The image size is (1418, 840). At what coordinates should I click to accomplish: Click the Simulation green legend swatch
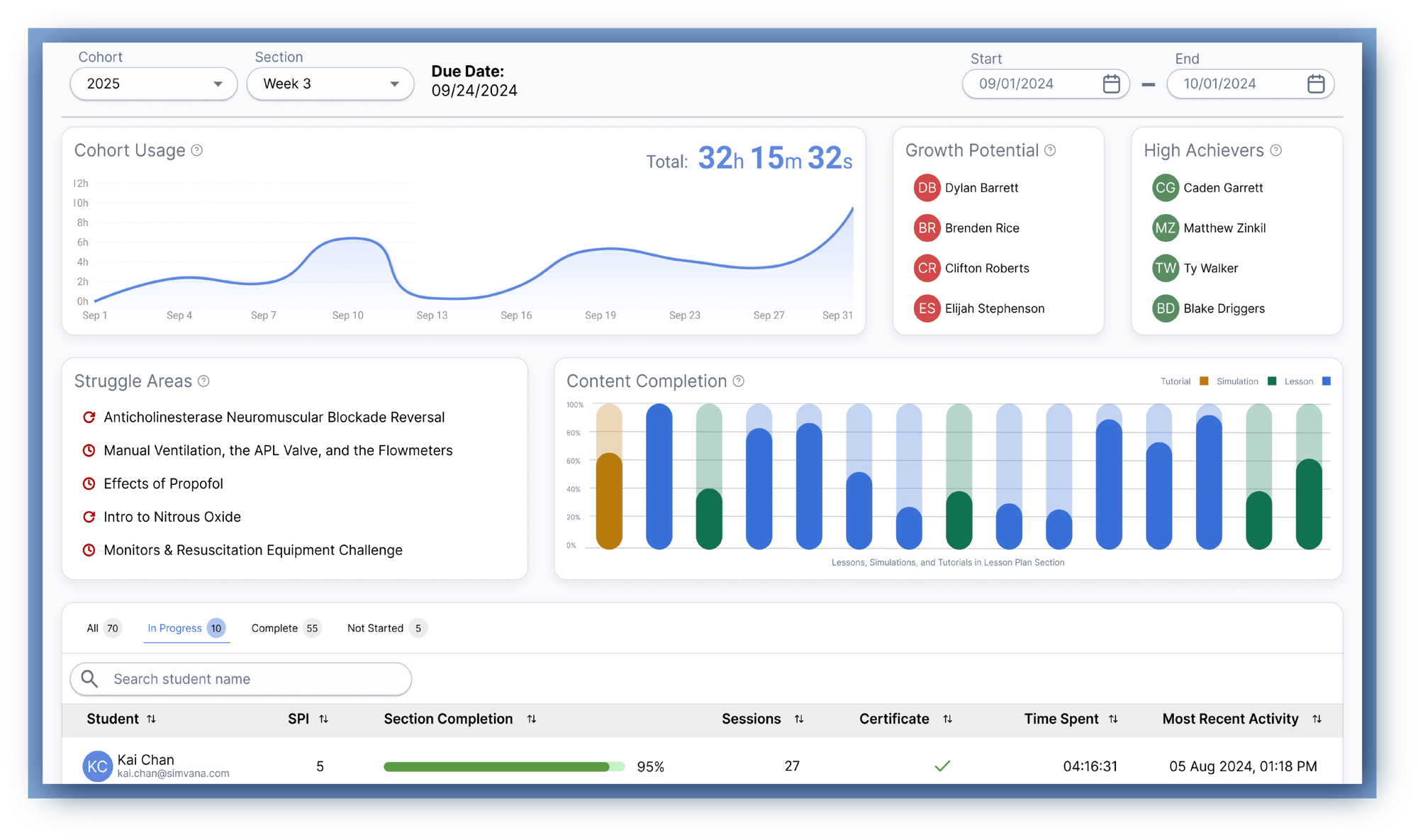pyautogui.click(x=1272, y=381)
